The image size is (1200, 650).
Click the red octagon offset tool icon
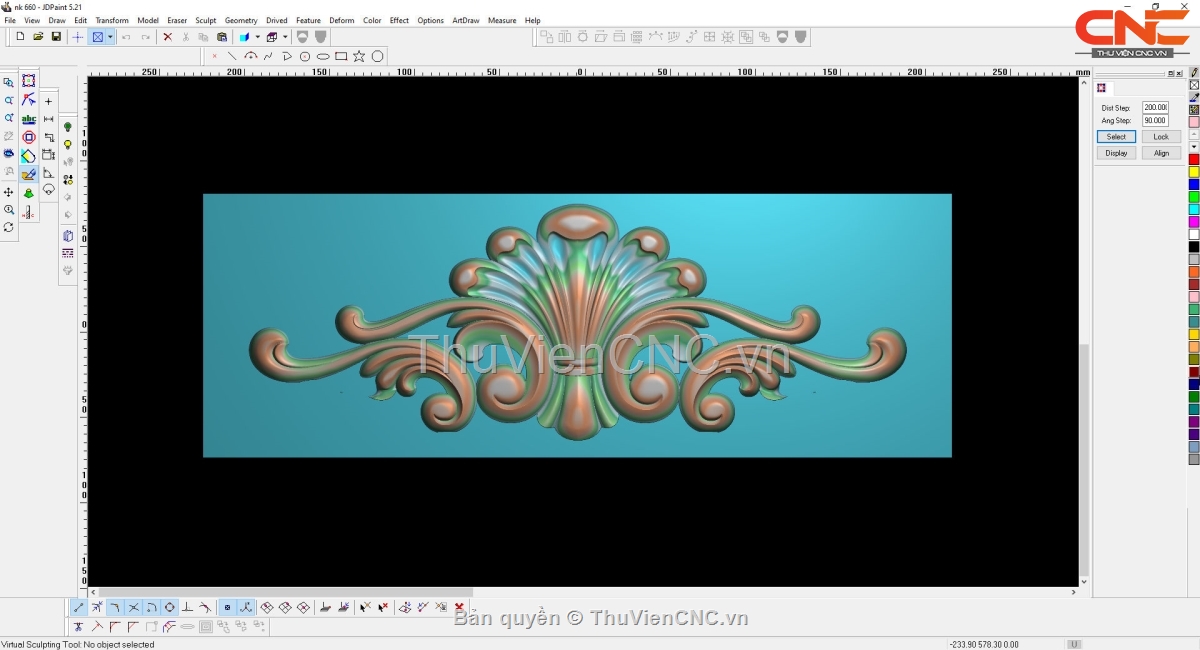(29, 137)
